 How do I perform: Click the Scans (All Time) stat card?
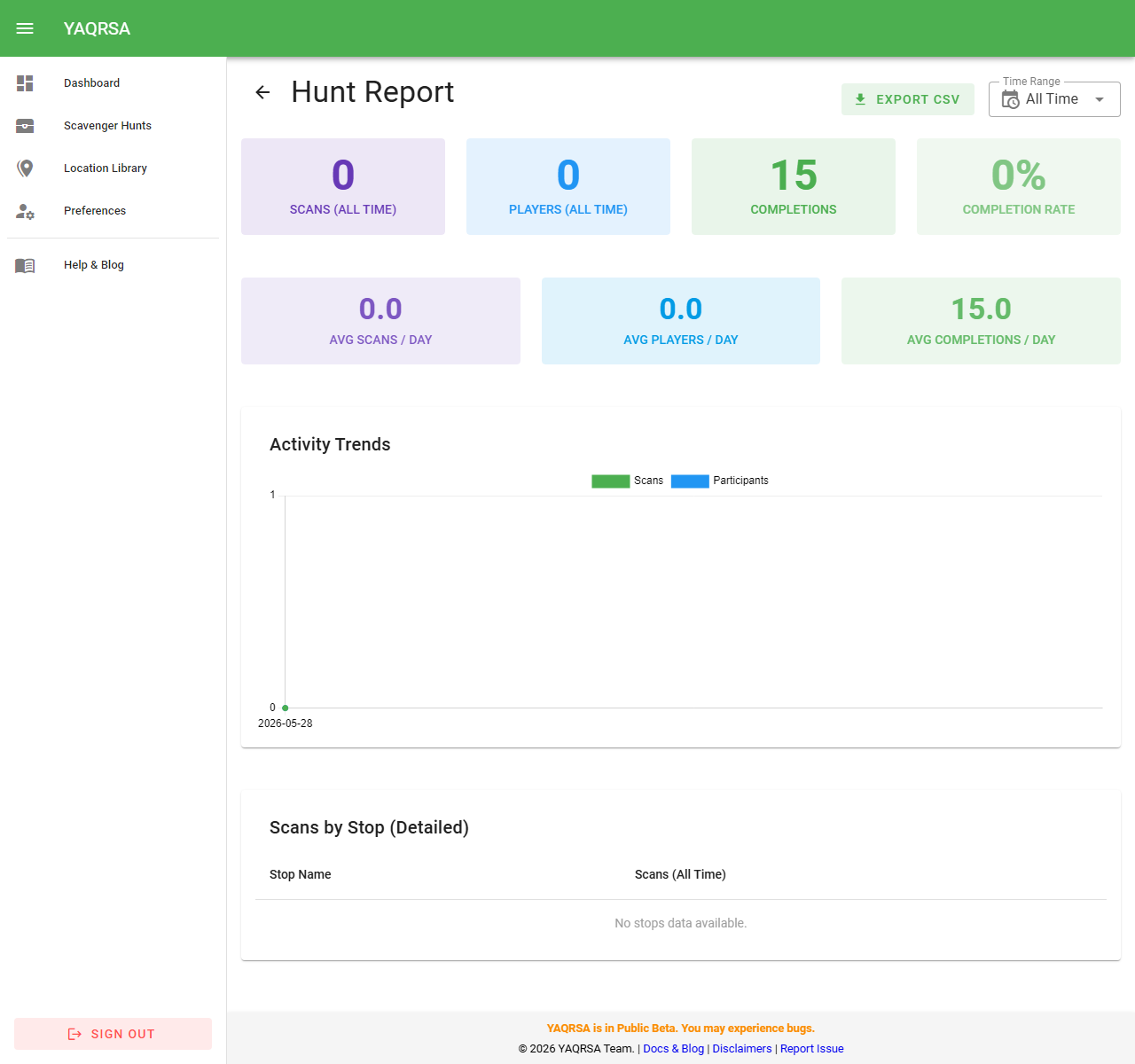click(x=343, y=186)
